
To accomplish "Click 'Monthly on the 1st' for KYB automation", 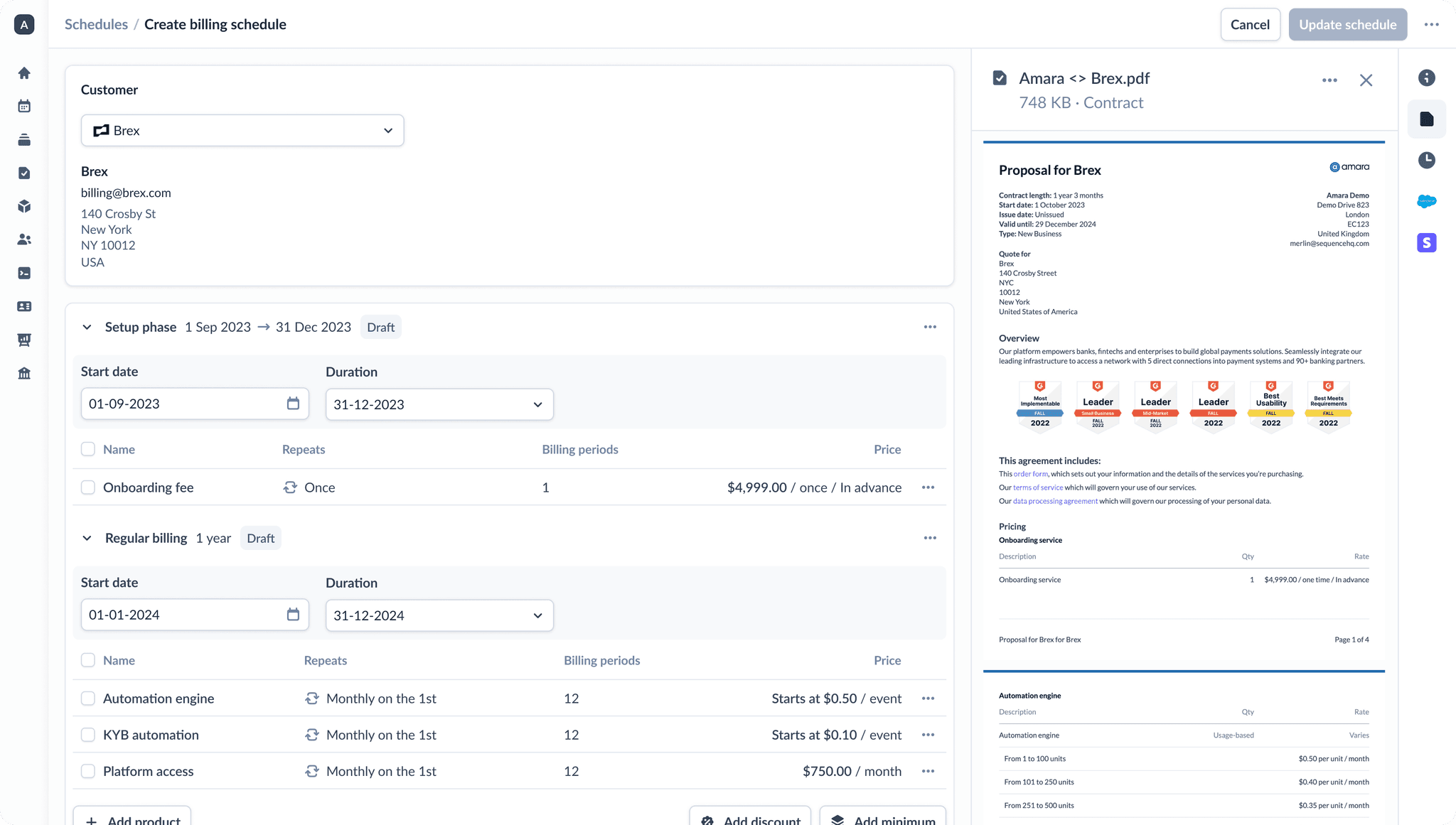I will coord(381,735).
